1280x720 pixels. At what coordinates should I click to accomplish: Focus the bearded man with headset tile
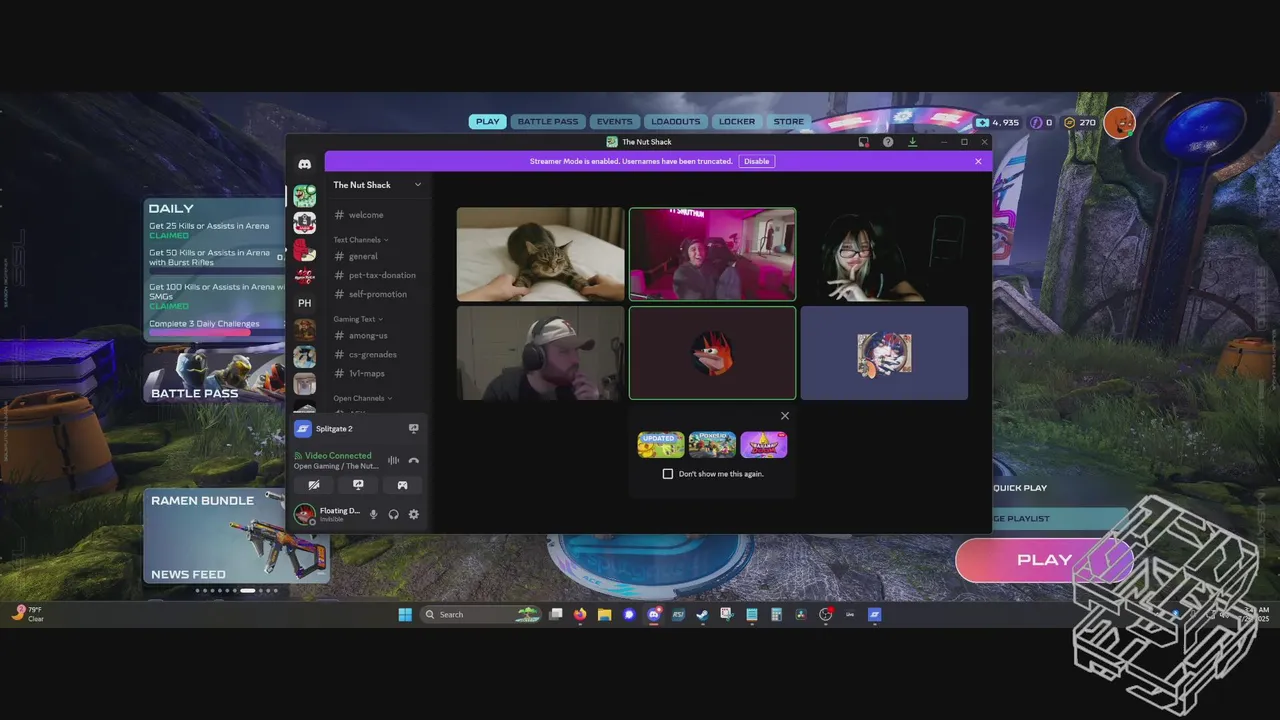point(540,353)
